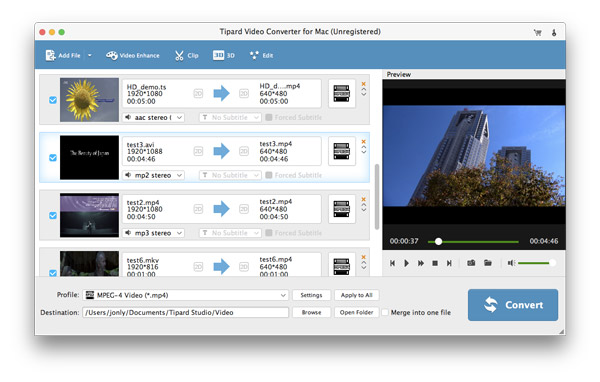Open output format icon for test3.avi

(342, 151)
